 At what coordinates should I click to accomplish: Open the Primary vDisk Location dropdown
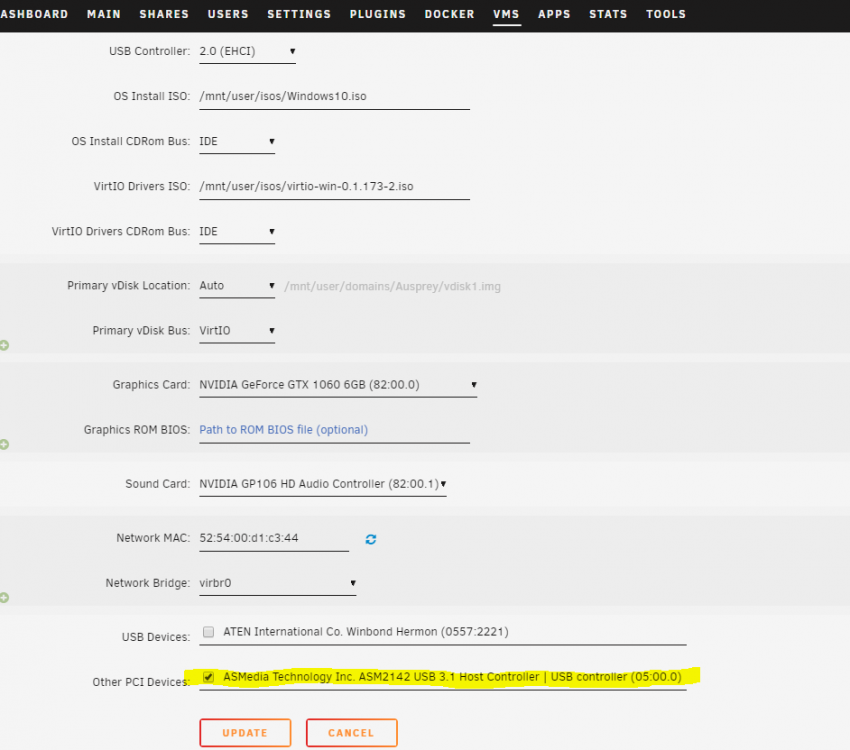tap(237, 286)
